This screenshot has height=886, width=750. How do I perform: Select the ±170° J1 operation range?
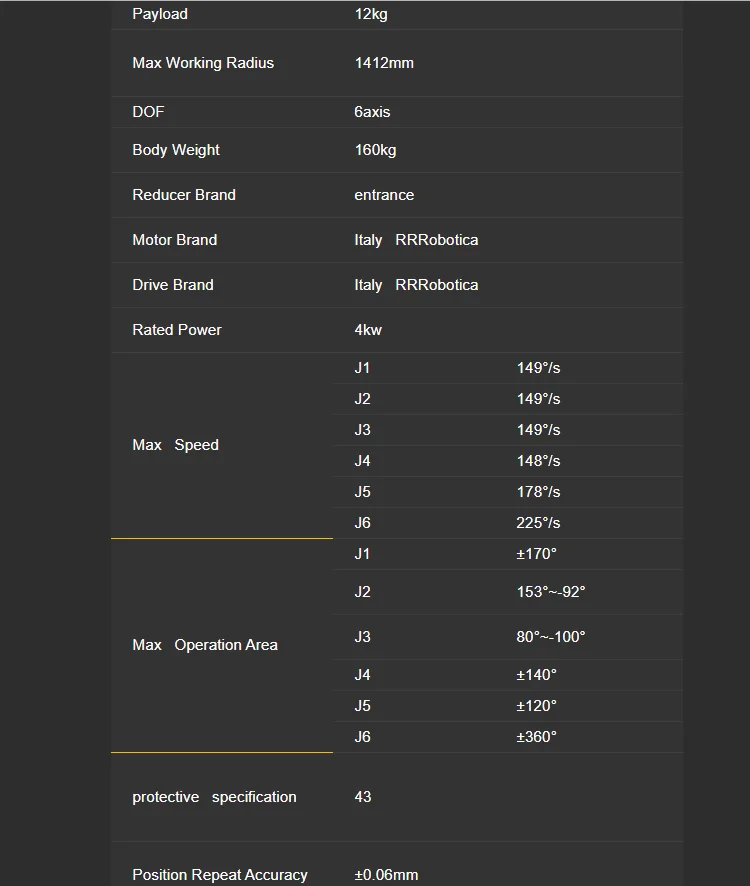click(537, 554)
